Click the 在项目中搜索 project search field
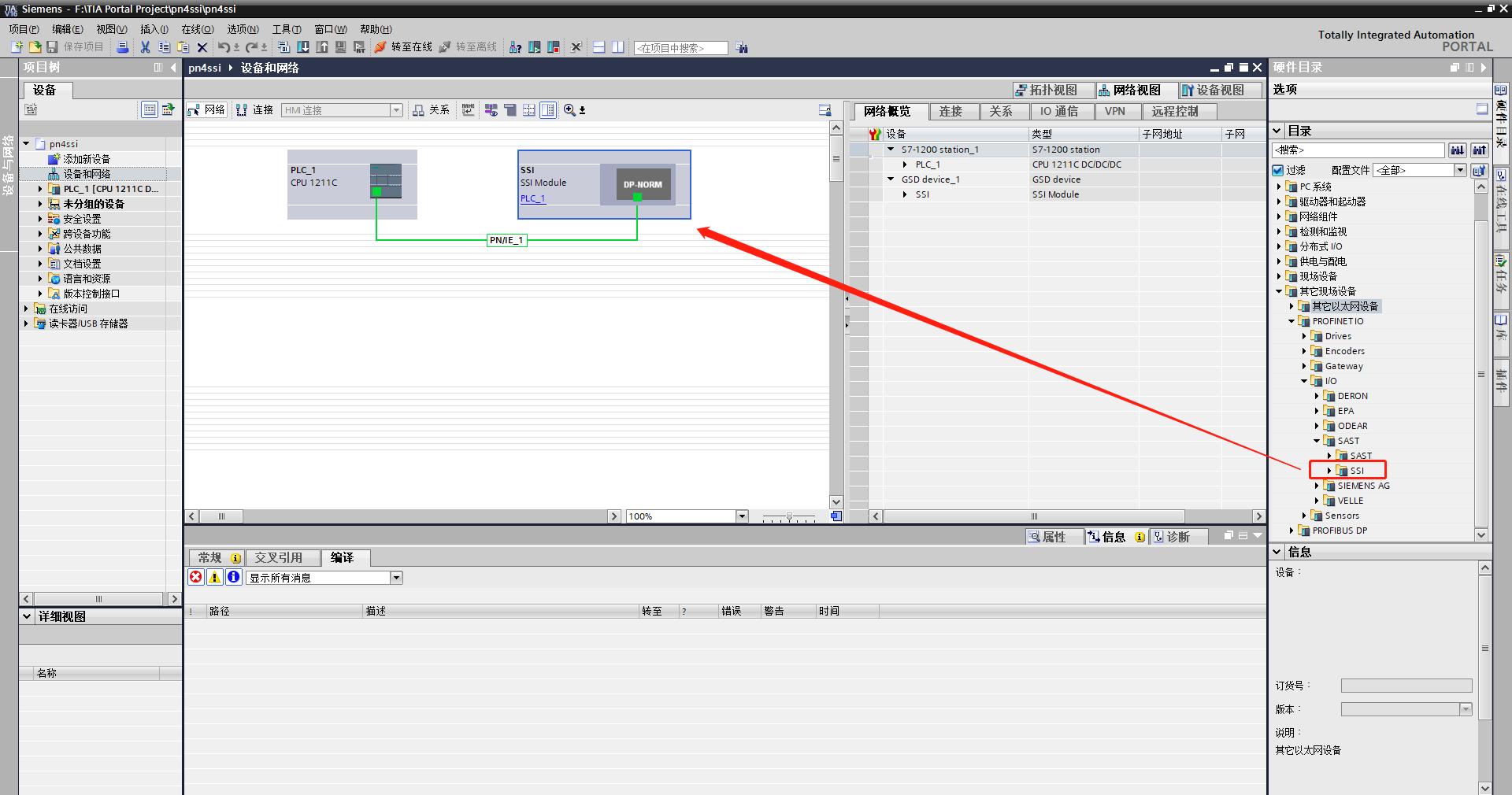The height and width of the screenshot is (795, 1512). tap(681, 48)
